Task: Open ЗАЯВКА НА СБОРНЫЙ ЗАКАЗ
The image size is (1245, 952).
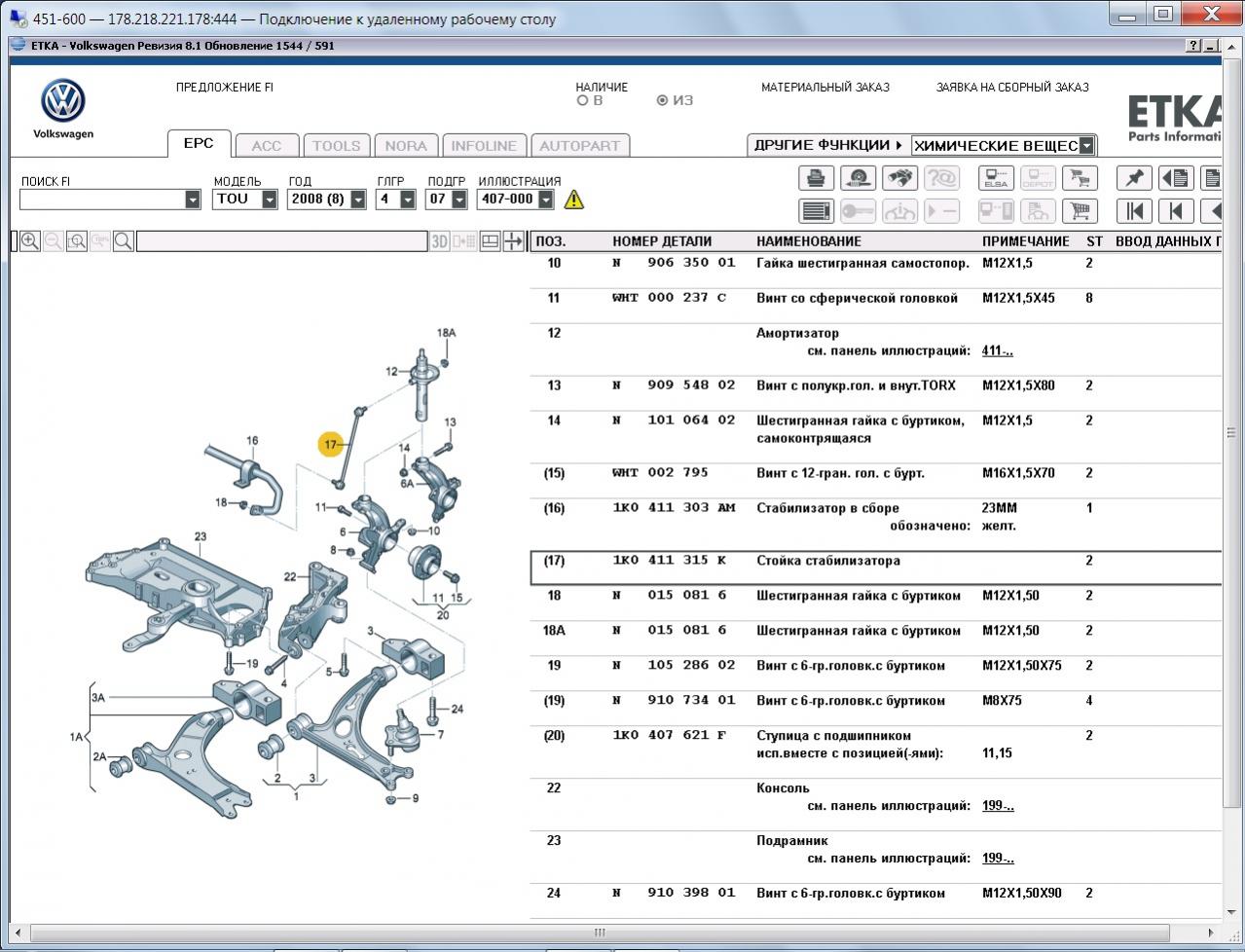Action: pos(1012,88)
